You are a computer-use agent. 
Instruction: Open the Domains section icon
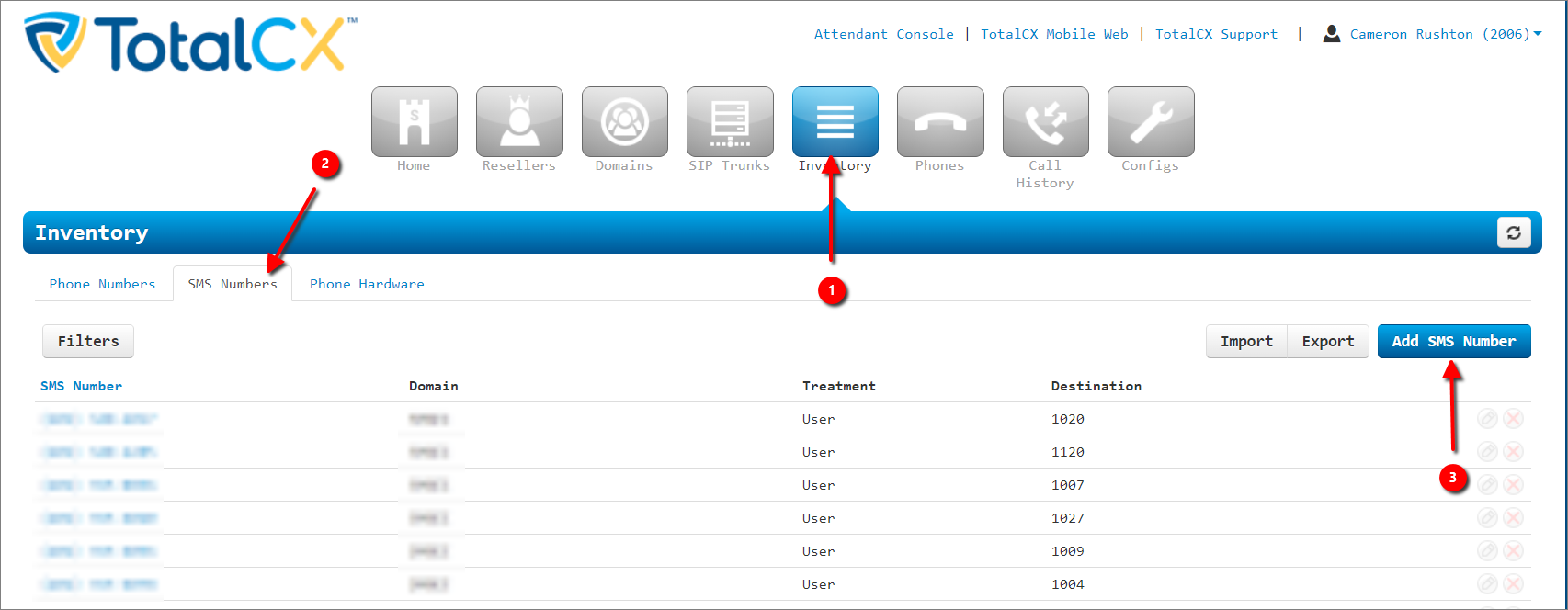click(x=625, y=122)
